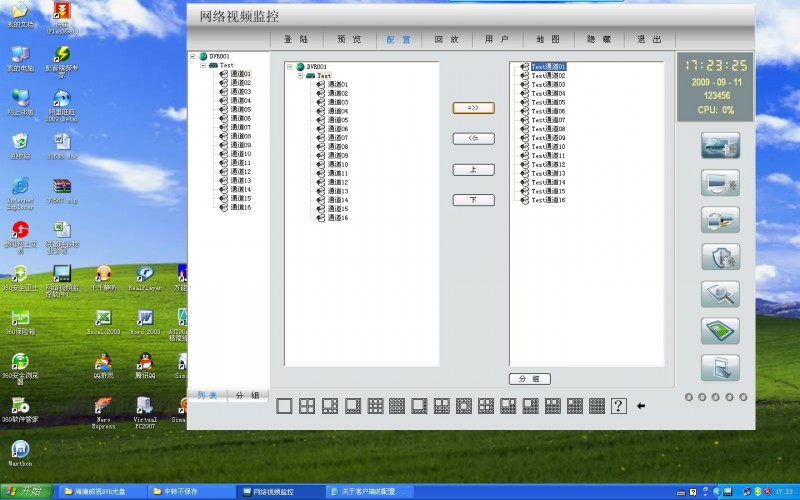Collapse the Test node in center device tree

point(301,76)
